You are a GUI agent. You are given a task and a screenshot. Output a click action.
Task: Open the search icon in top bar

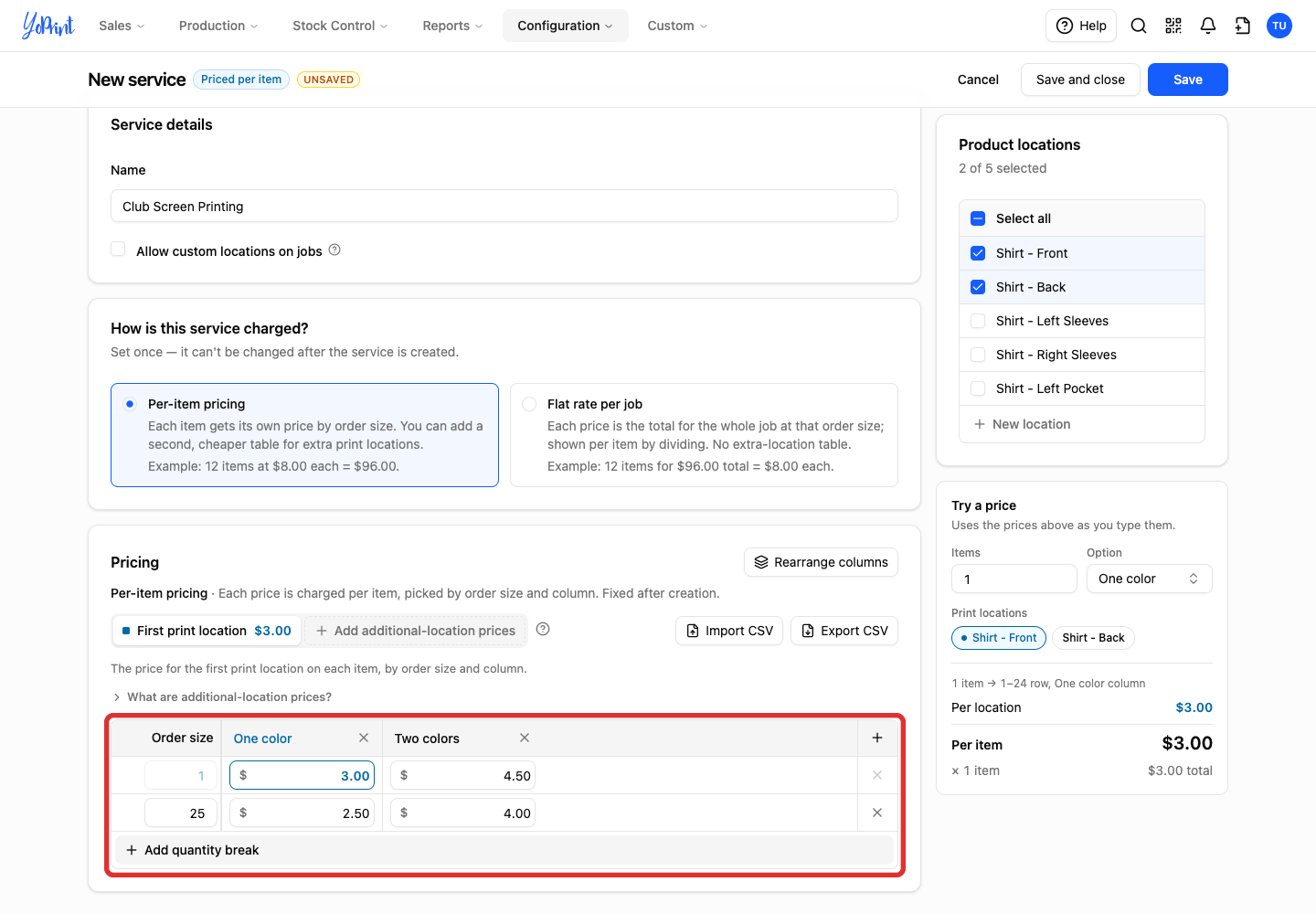coord(1139,26)
